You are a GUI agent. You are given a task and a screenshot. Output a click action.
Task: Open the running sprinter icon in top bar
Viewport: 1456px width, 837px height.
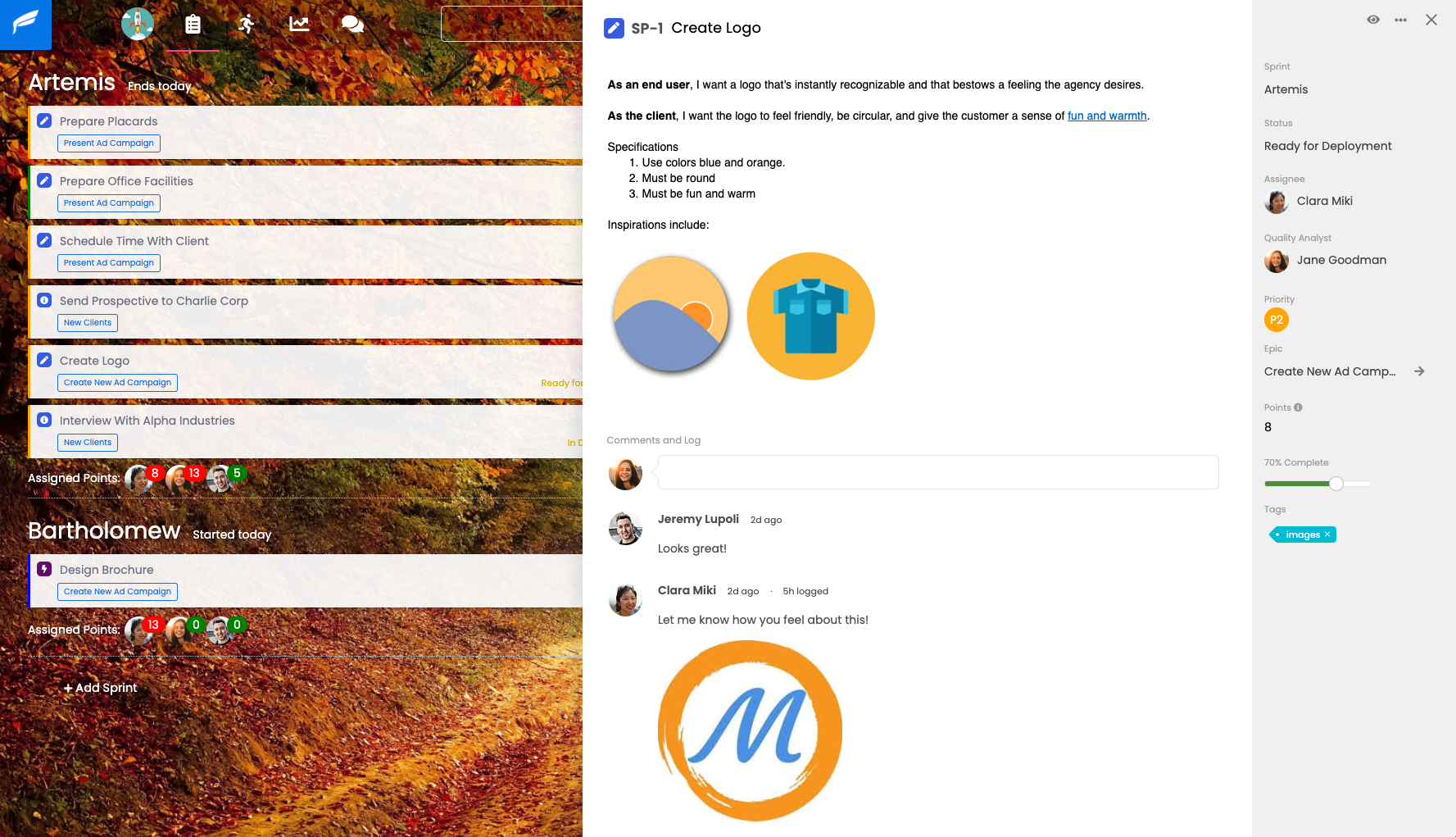tap(246, 24)
